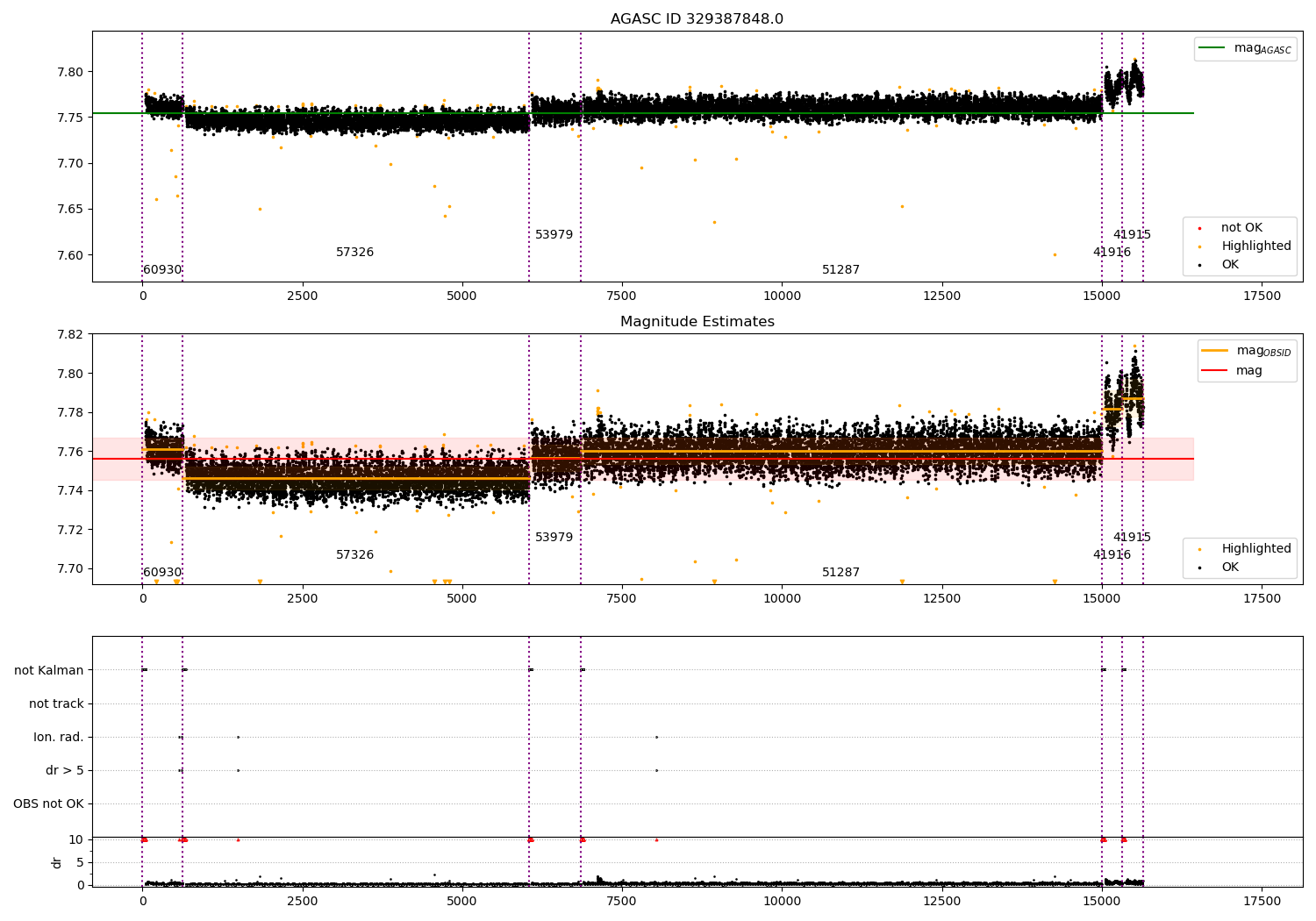Click the 'dr > 5' row label
The image size is (1316, 921).
pyautogui.click(x=65, y=770)
